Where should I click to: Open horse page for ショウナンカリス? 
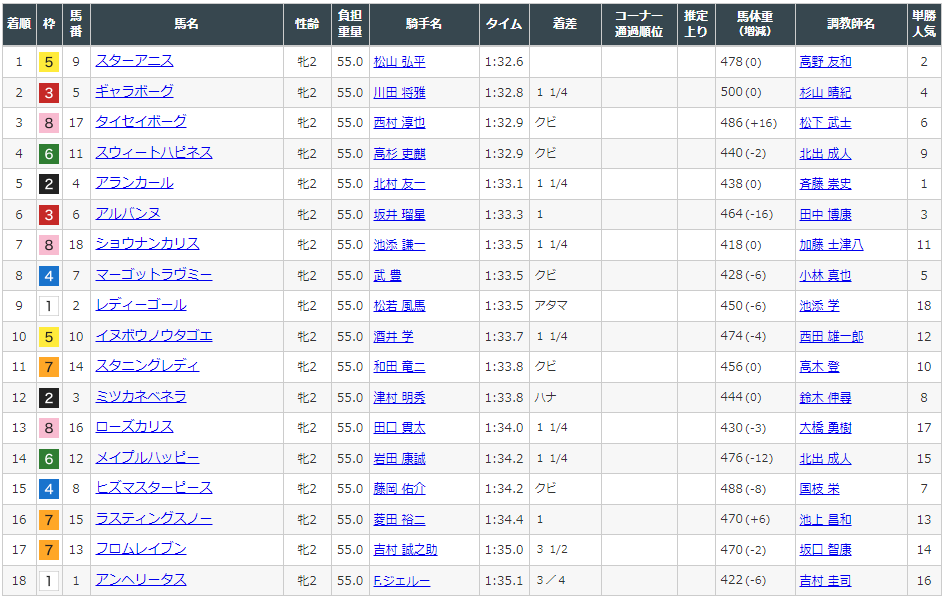coord(147,244)
